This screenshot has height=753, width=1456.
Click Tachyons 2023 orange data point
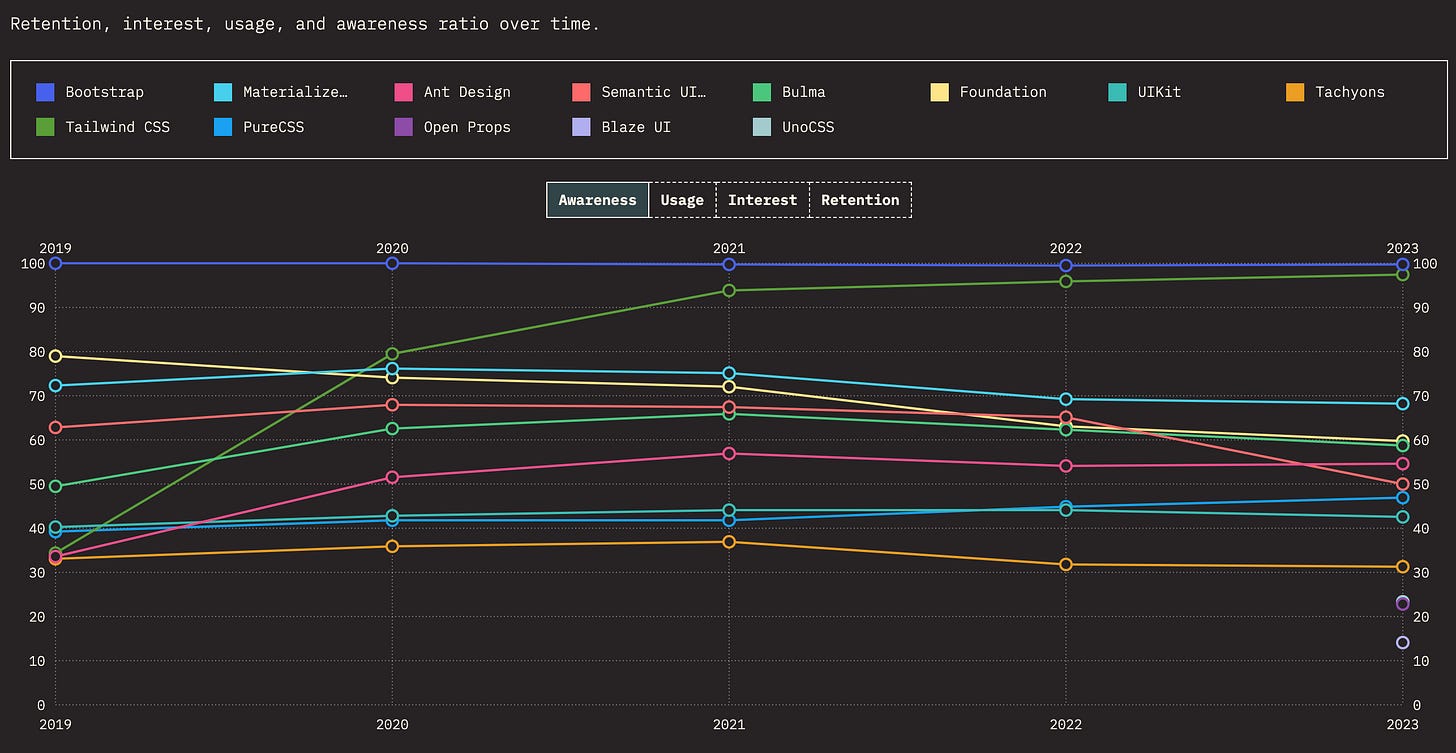[x=1402, y=567]
